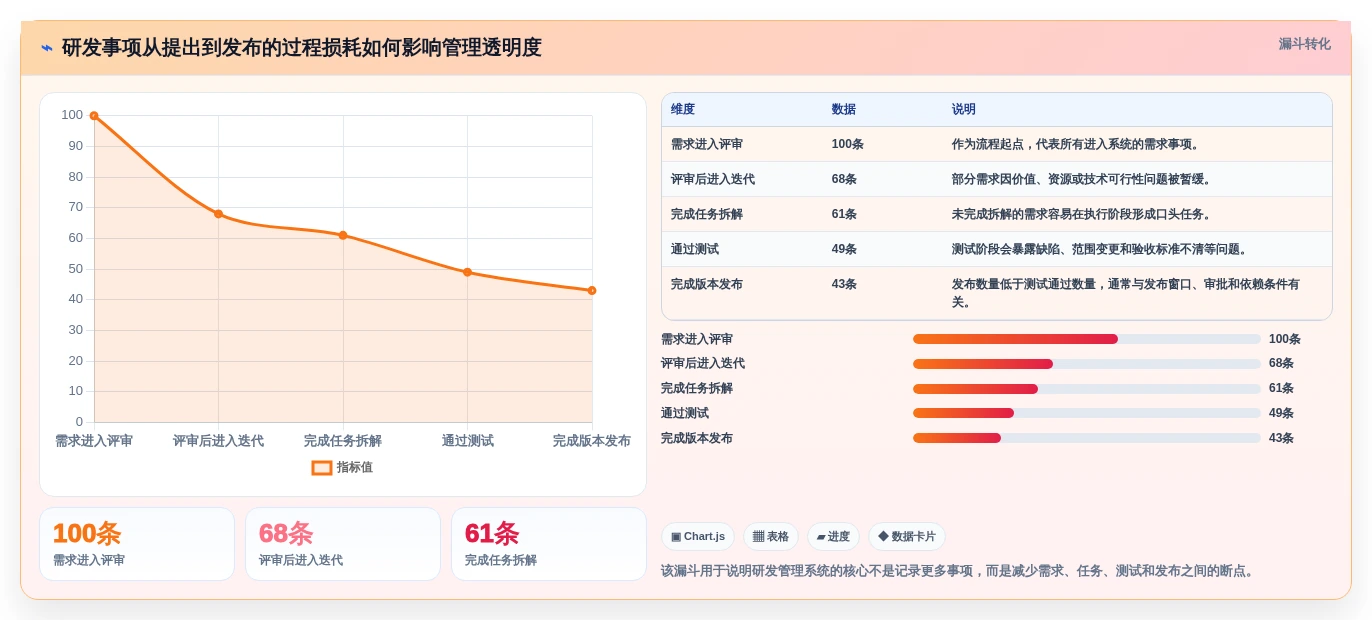Click x-axis label 完成版本发布

click(592, 441)
